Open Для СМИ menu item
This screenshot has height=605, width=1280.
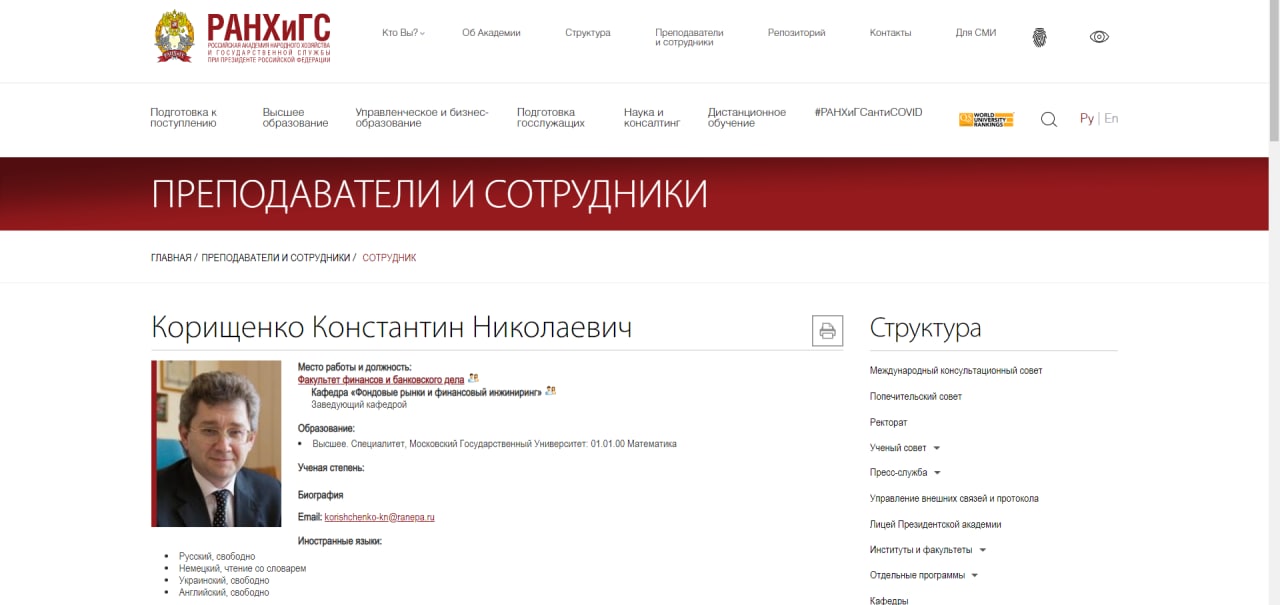[x=975, y=33]
